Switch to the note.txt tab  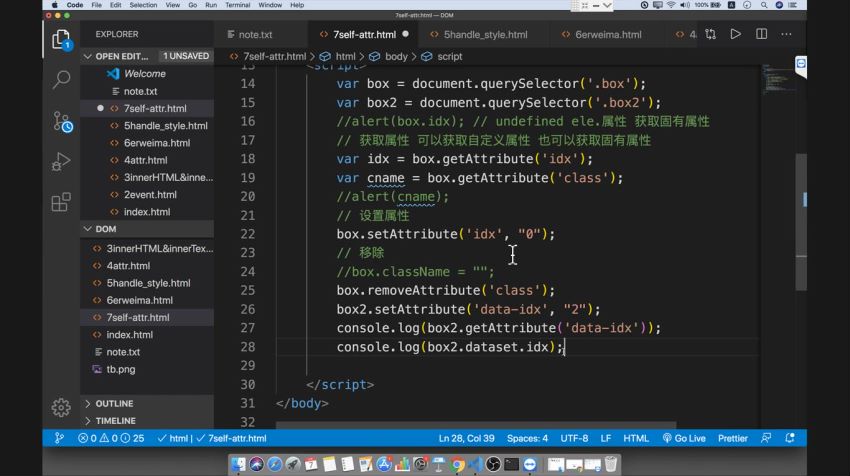click(255, 34)
